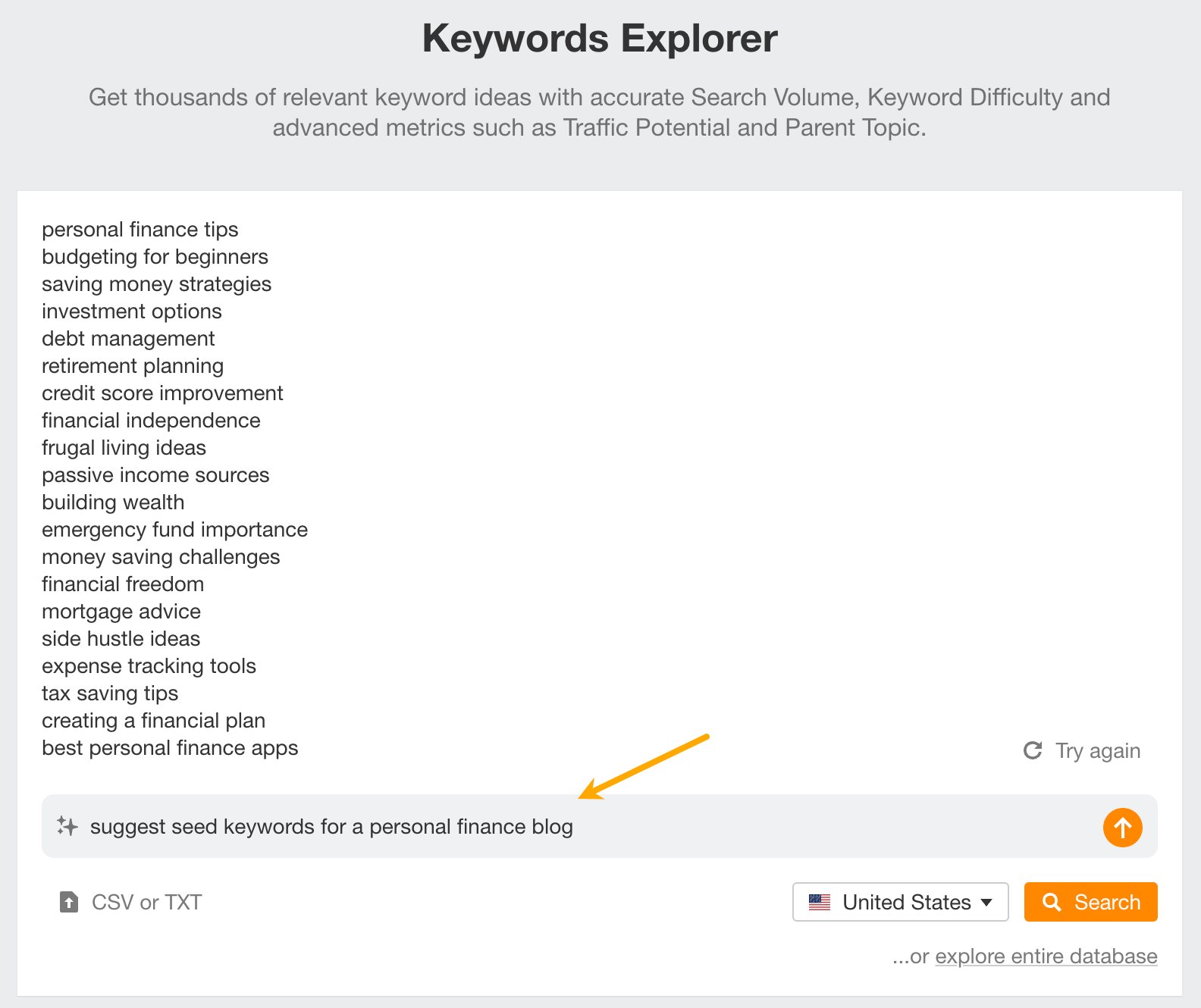
Task: Click the upload icon next to CSV or TXT
Action: tap(69, 902)
